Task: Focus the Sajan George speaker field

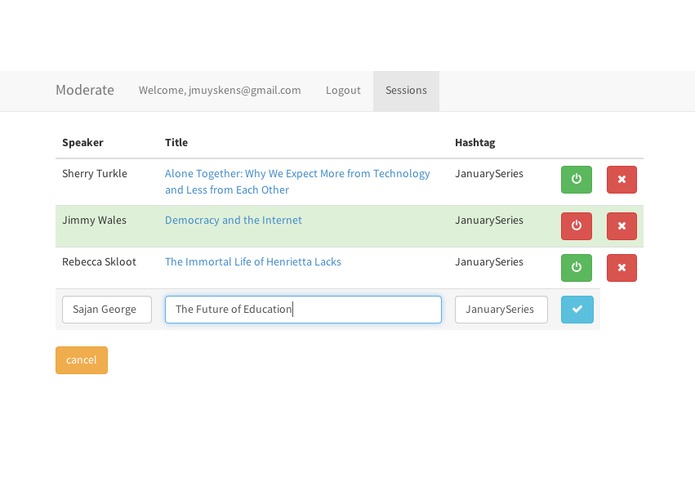Action: tap(107, 309)
